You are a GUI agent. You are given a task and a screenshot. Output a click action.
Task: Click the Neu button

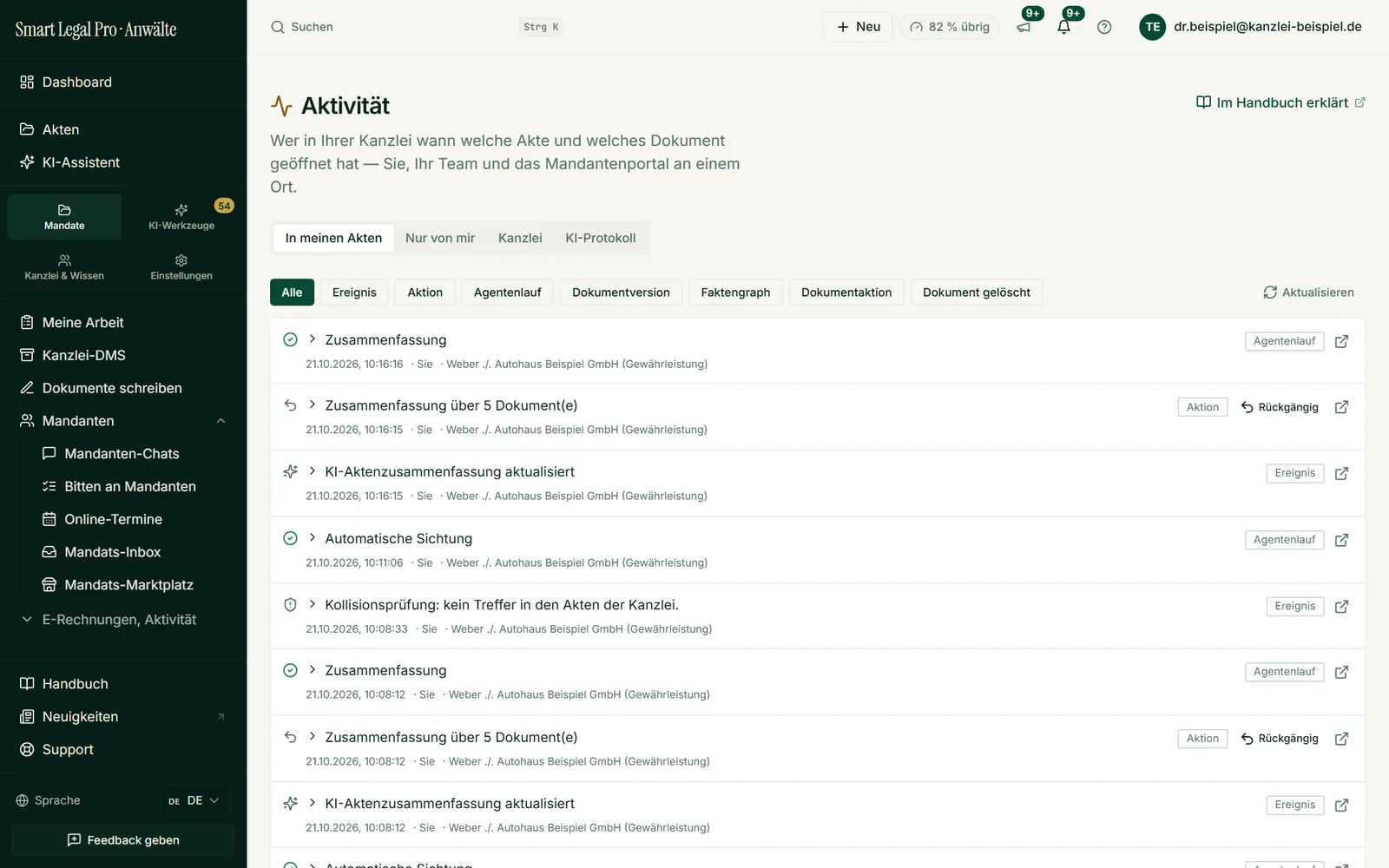(858, 27)
